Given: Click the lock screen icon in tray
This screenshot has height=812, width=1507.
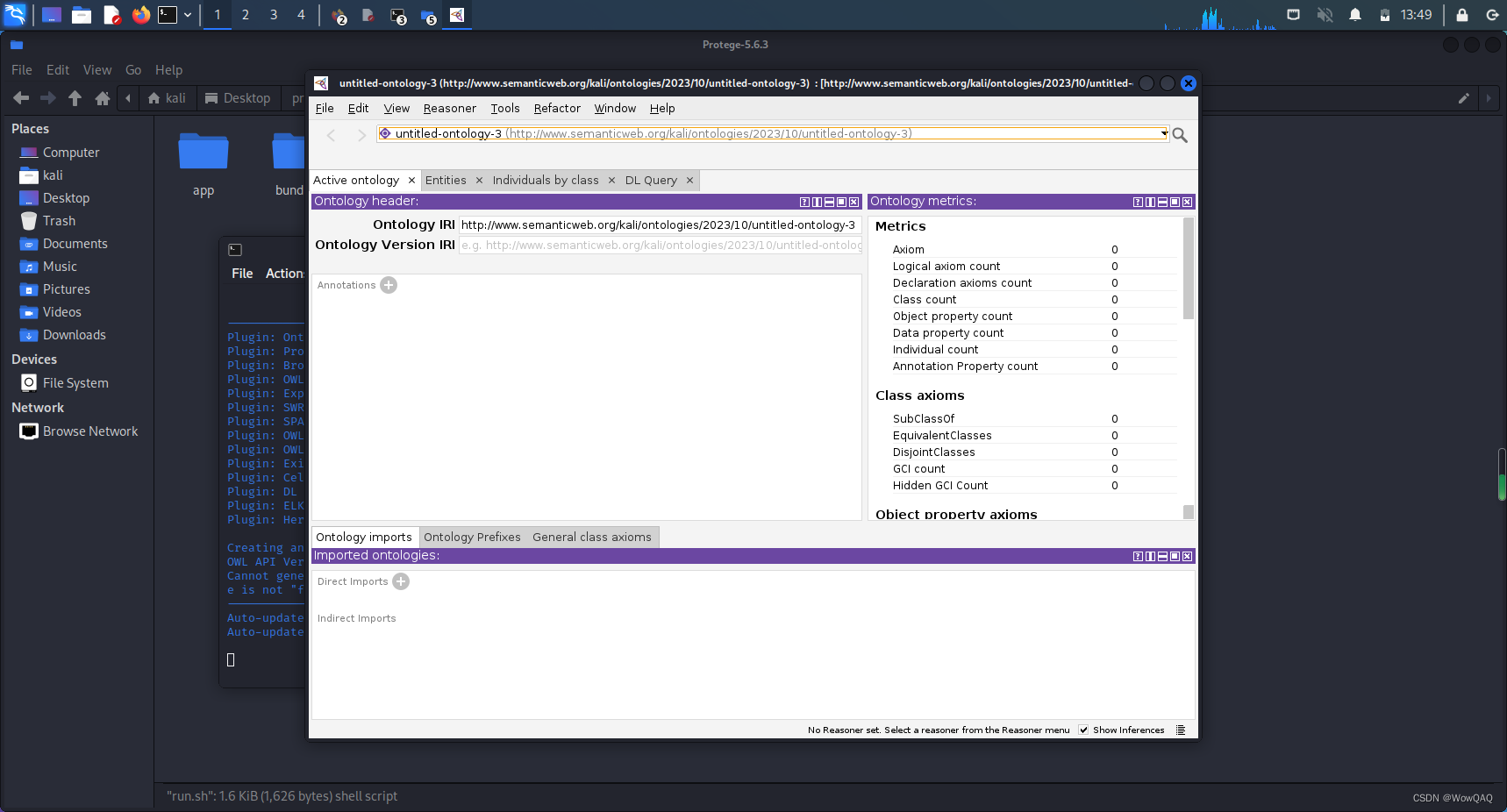Looking at the screenshot, I should [x=1462, y=15].
